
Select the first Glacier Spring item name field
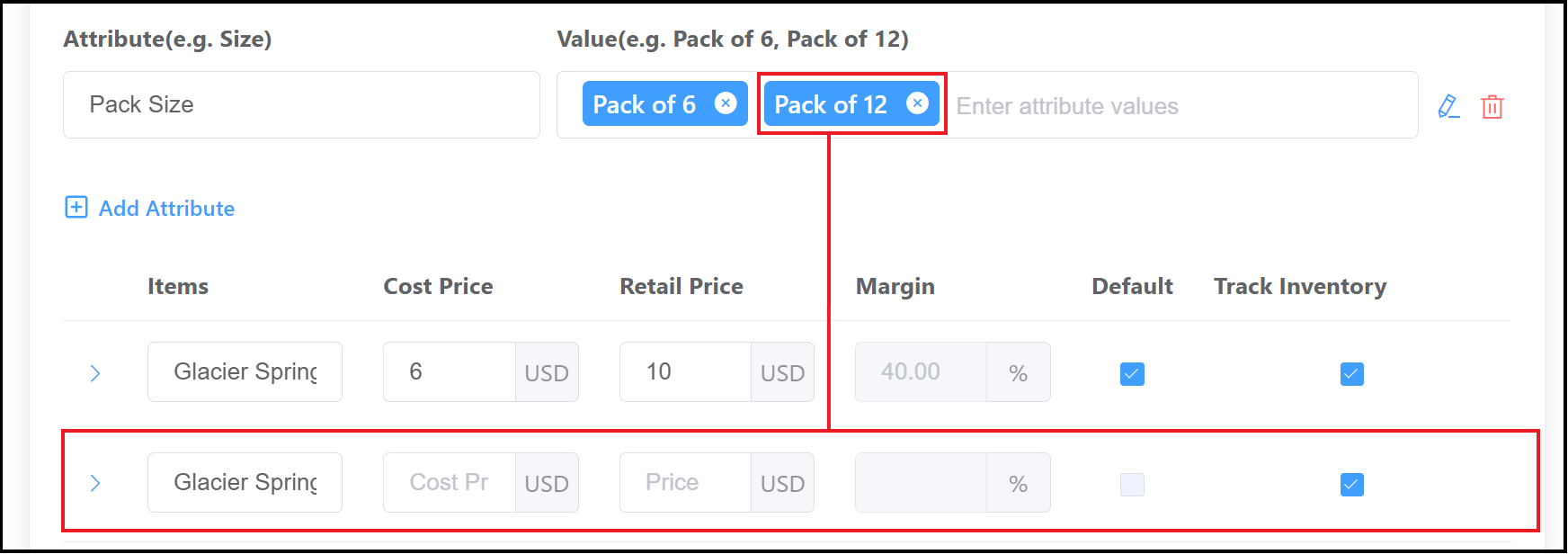[245, 371]
